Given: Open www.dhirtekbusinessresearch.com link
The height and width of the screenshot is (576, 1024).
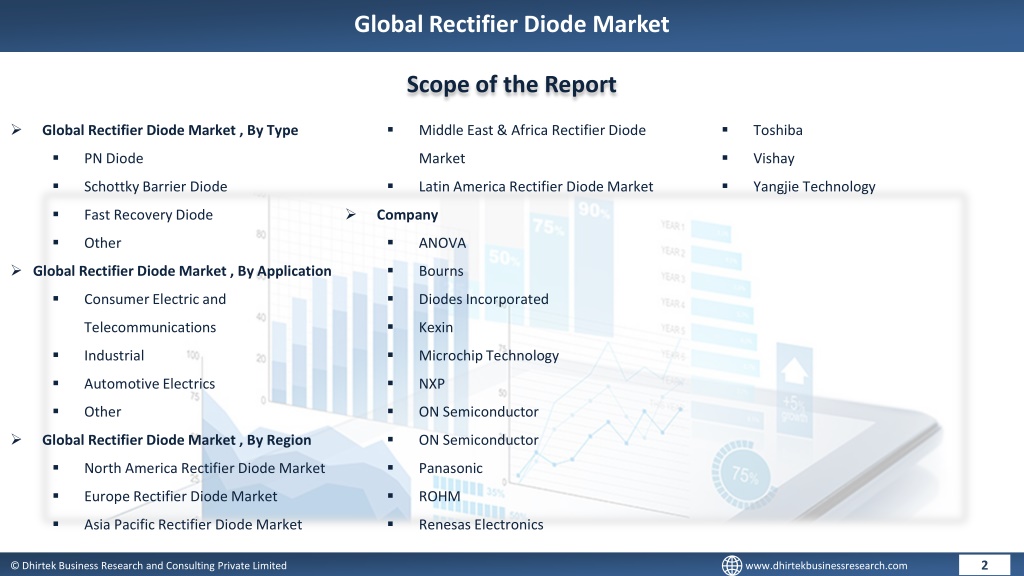Looking at the screenshot, I should pos(826,566).
